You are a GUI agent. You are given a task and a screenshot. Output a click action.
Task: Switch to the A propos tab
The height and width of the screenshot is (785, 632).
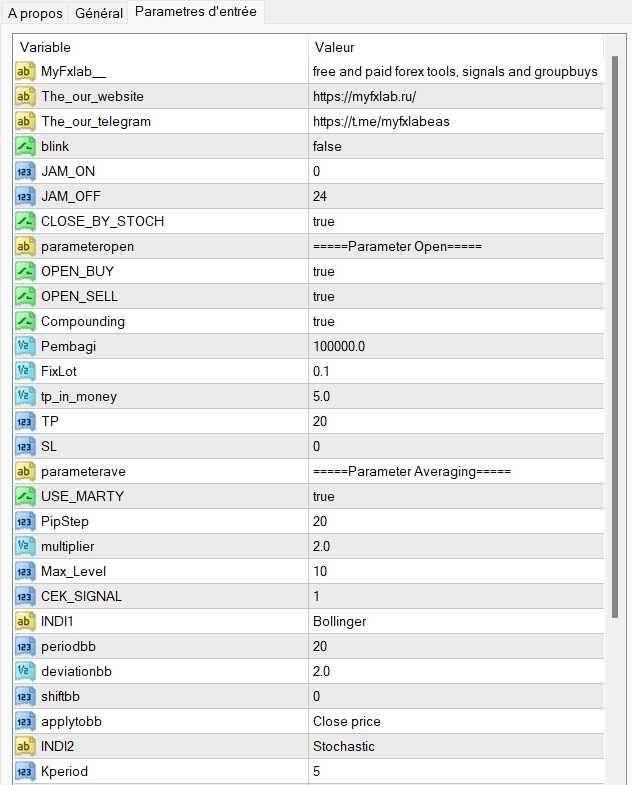tap(35, 14)
